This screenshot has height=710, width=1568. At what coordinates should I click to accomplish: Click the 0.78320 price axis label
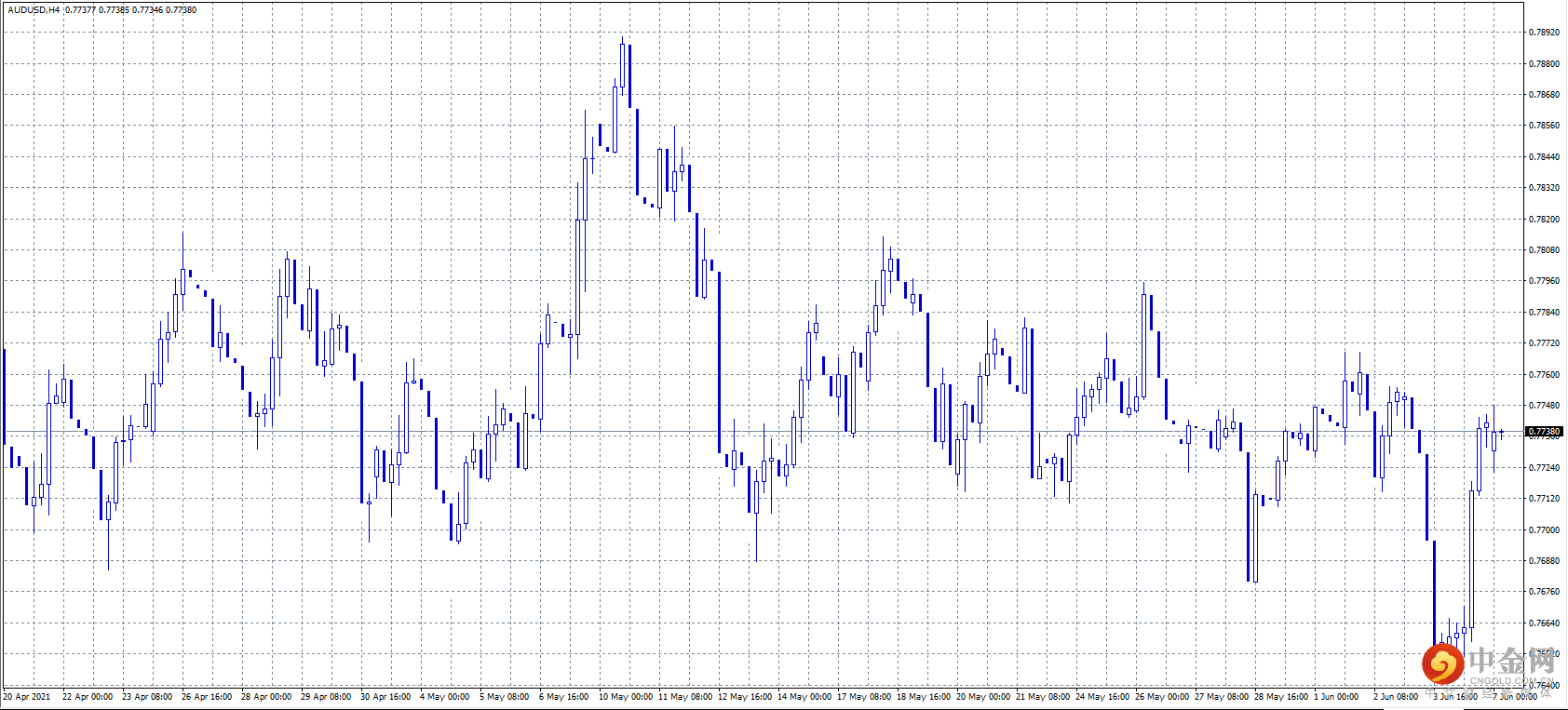(1544, 188)
